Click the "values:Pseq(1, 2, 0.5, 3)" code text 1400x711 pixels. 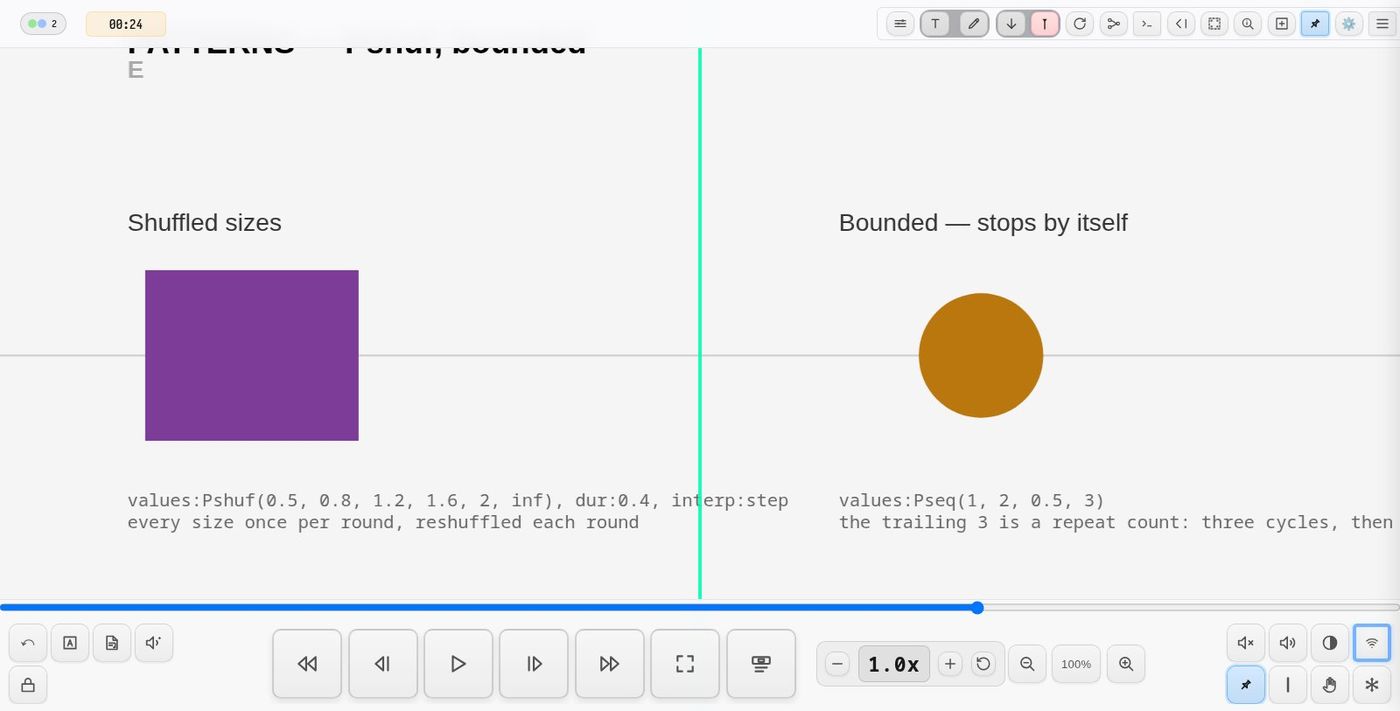(x=972, y=500)
